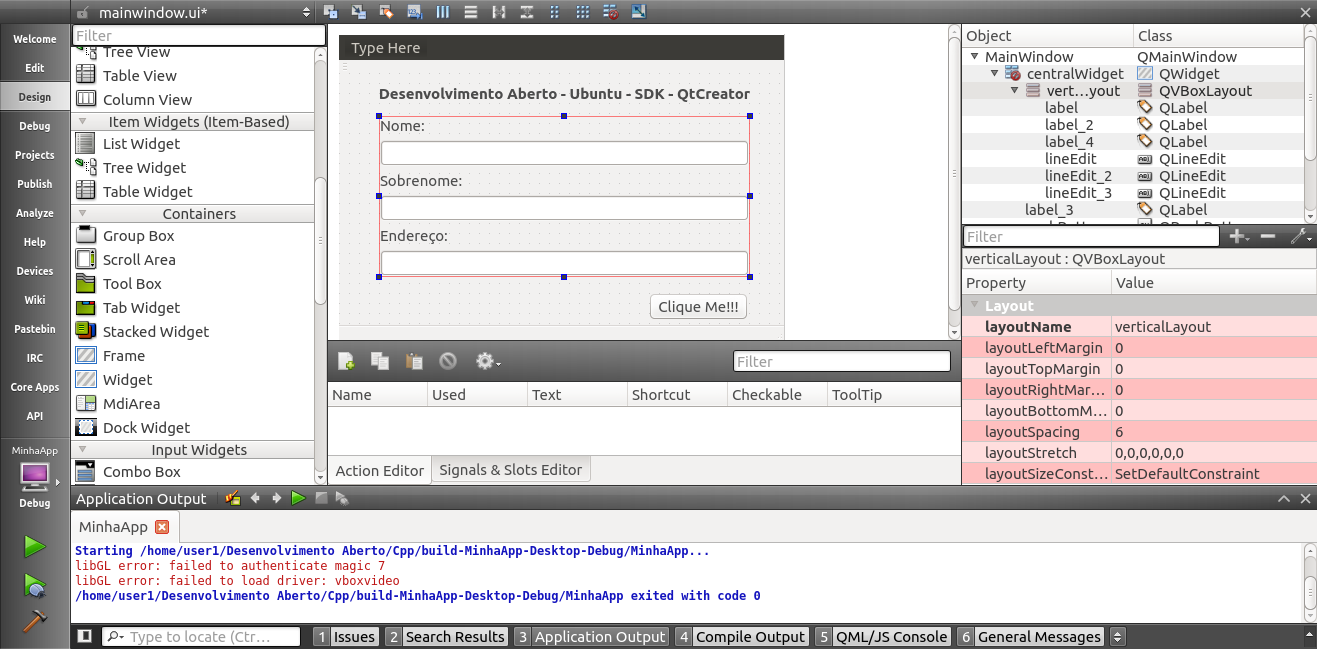This screenshot has height=649, width=1317.
Task: Click the Lay Out Horizontally toolbar icon
Action: coord(442,12)
